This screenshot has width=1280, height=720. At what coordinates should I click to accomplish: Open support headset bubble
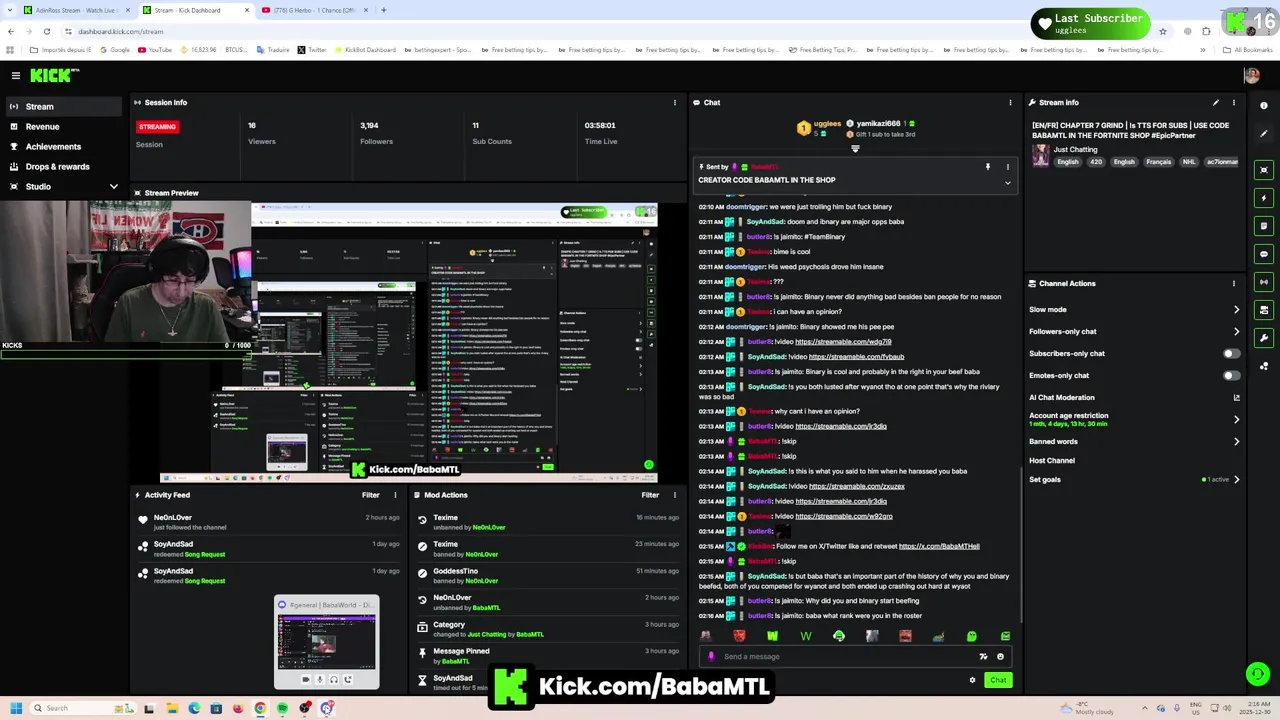coord(1257,674)
